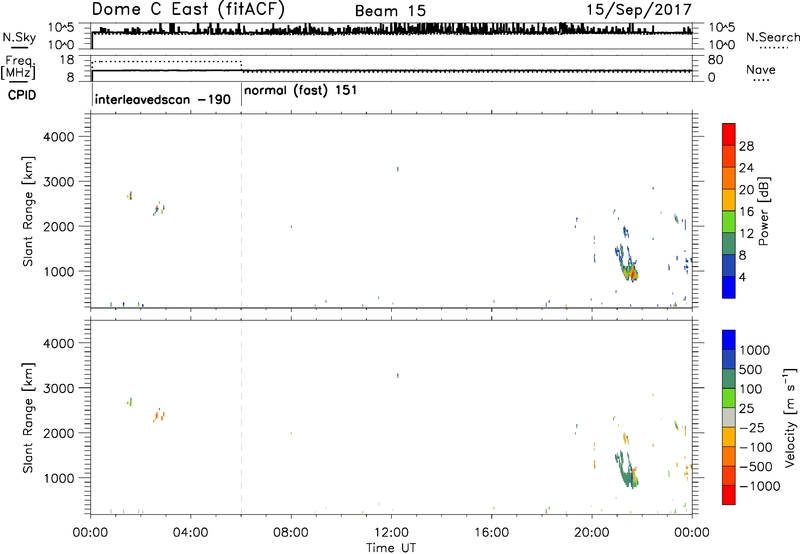The height and width of the screenshot is (554, 800).
Task: Click the '08:00' time axis label
Action: pos(291,533)
